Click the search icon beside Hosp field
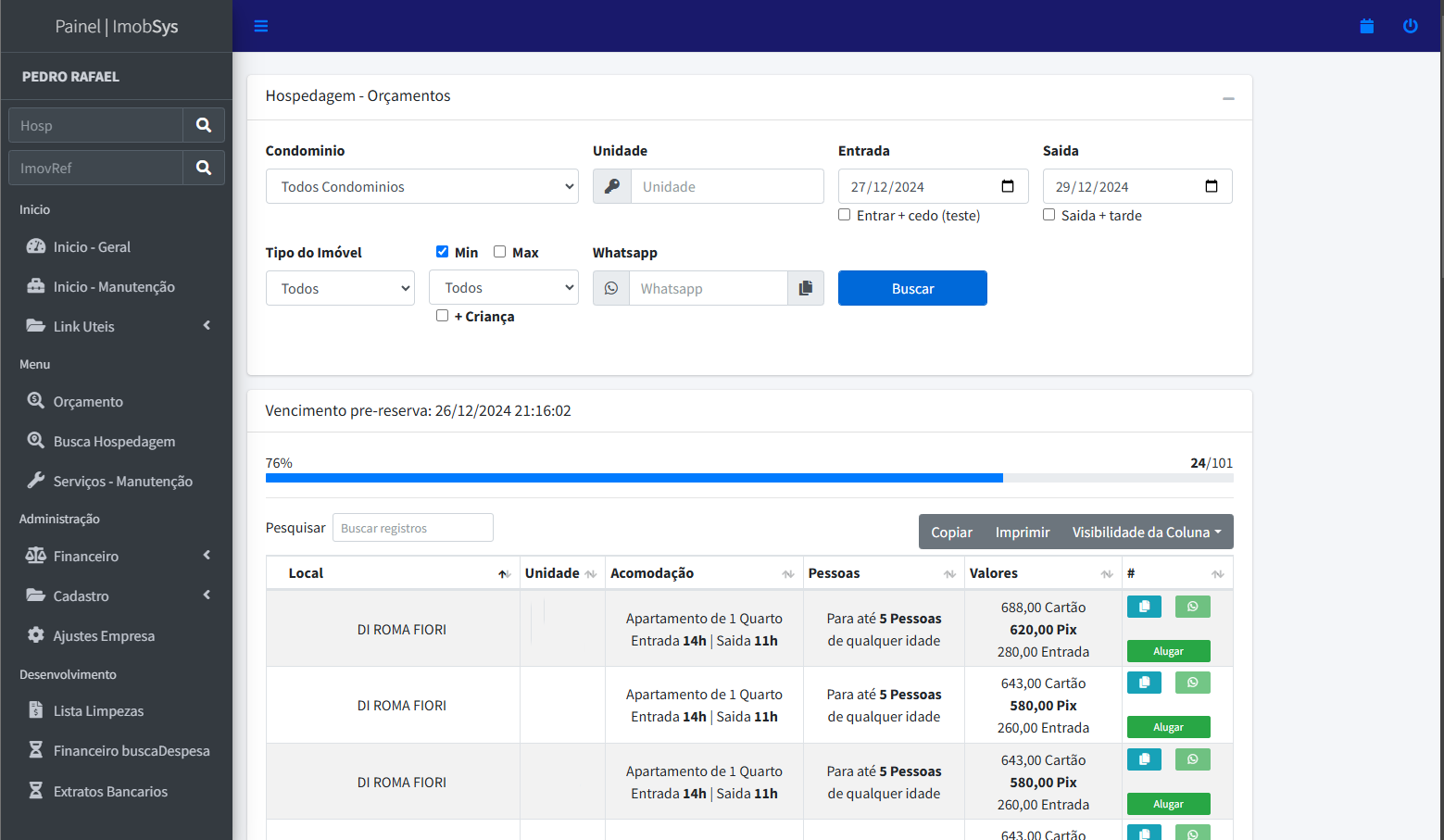The image size is (1444, 840). tap(204, 125)
